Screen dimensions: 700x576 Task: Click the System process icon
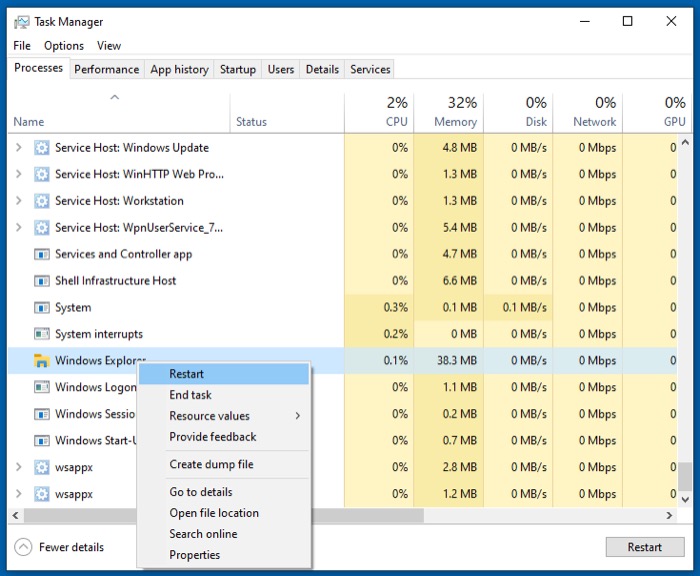click(x=42, y=308)
